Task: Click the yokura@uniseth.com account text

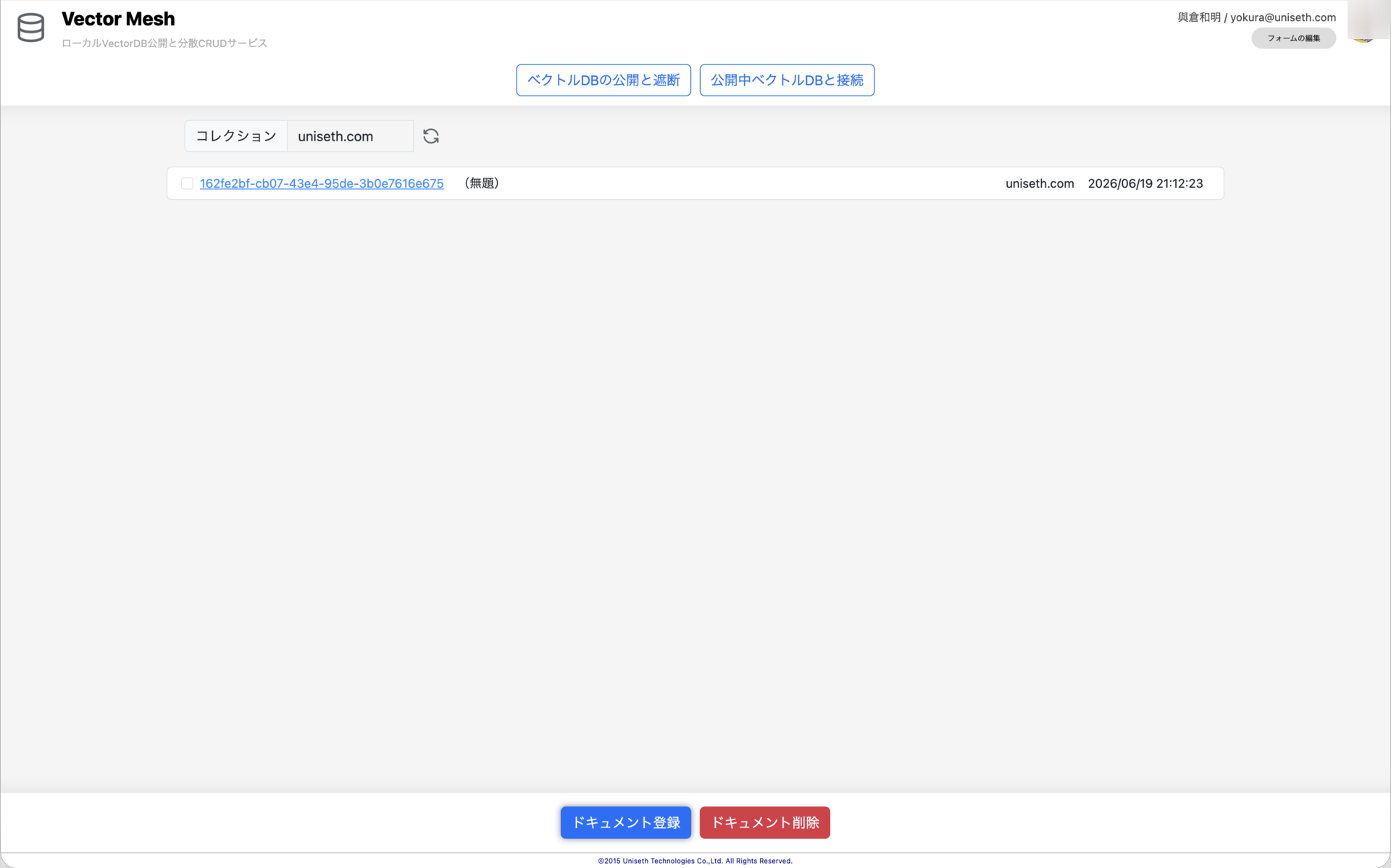Action: pyautogui.click(x=1283, y=17)
